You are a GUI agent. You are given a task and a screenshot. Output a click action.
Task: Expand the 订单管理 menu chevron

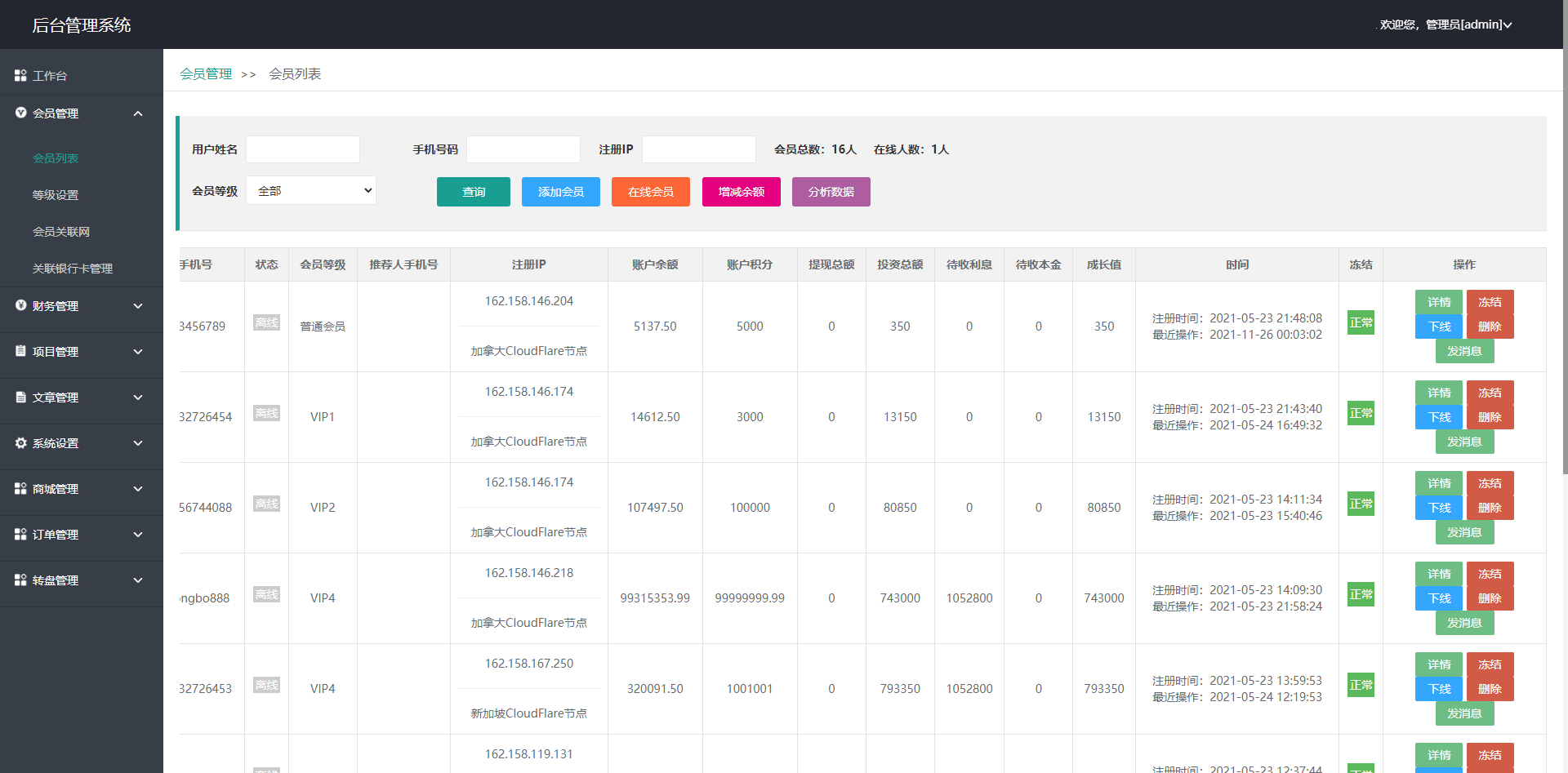138,535
